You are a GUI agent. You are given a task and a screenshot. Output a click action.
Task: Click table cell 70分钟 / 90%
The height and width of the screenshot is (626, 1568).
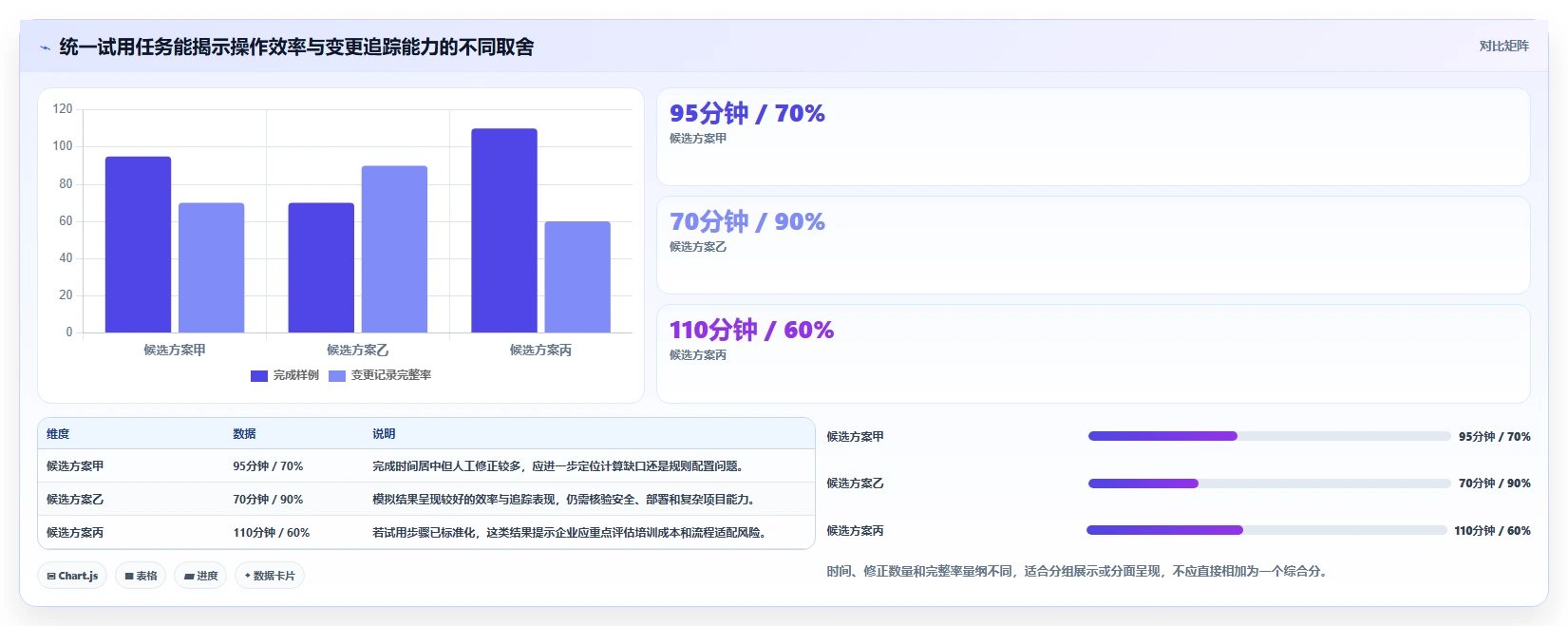pyautogui.click(x=268, y=500)
